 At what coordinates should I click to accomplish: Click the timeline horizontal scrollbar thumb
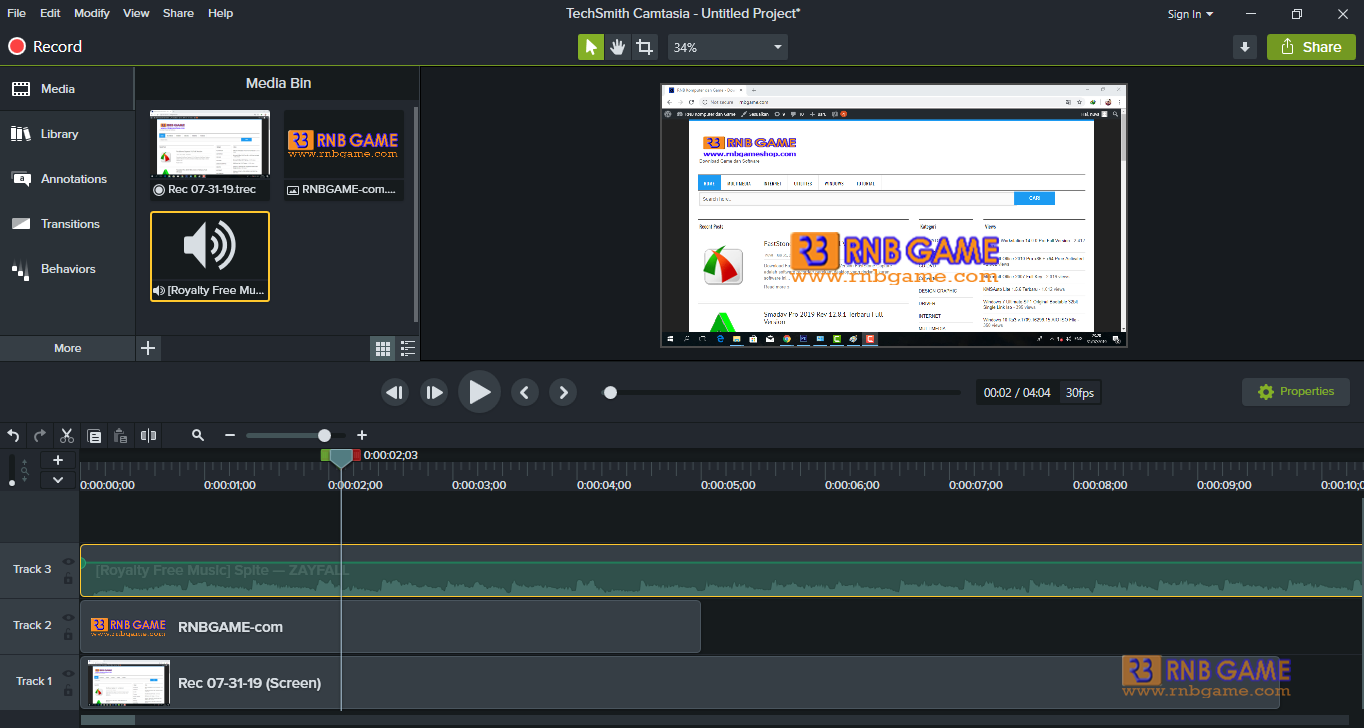108,720
